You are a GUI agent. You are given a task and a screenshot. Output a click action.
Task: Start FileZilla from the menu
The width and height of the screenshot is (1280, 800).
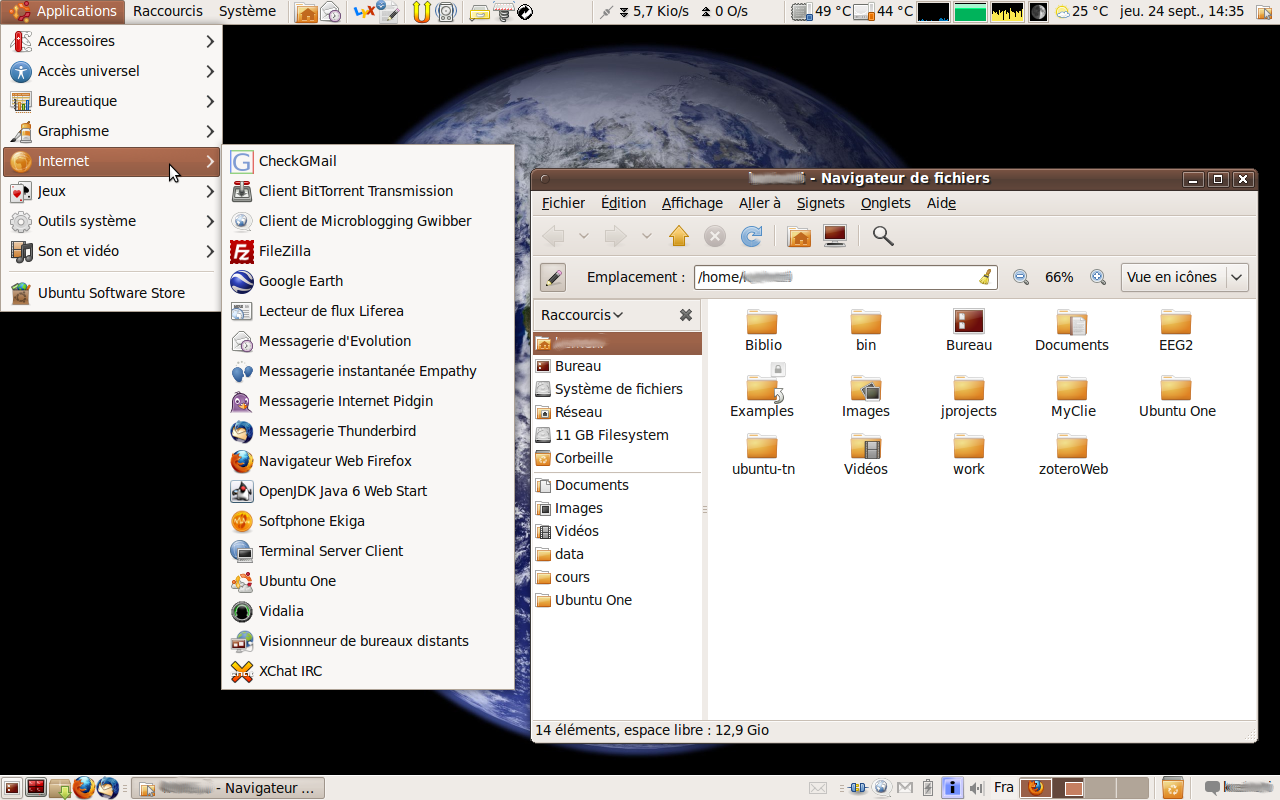tap(367, 251)
